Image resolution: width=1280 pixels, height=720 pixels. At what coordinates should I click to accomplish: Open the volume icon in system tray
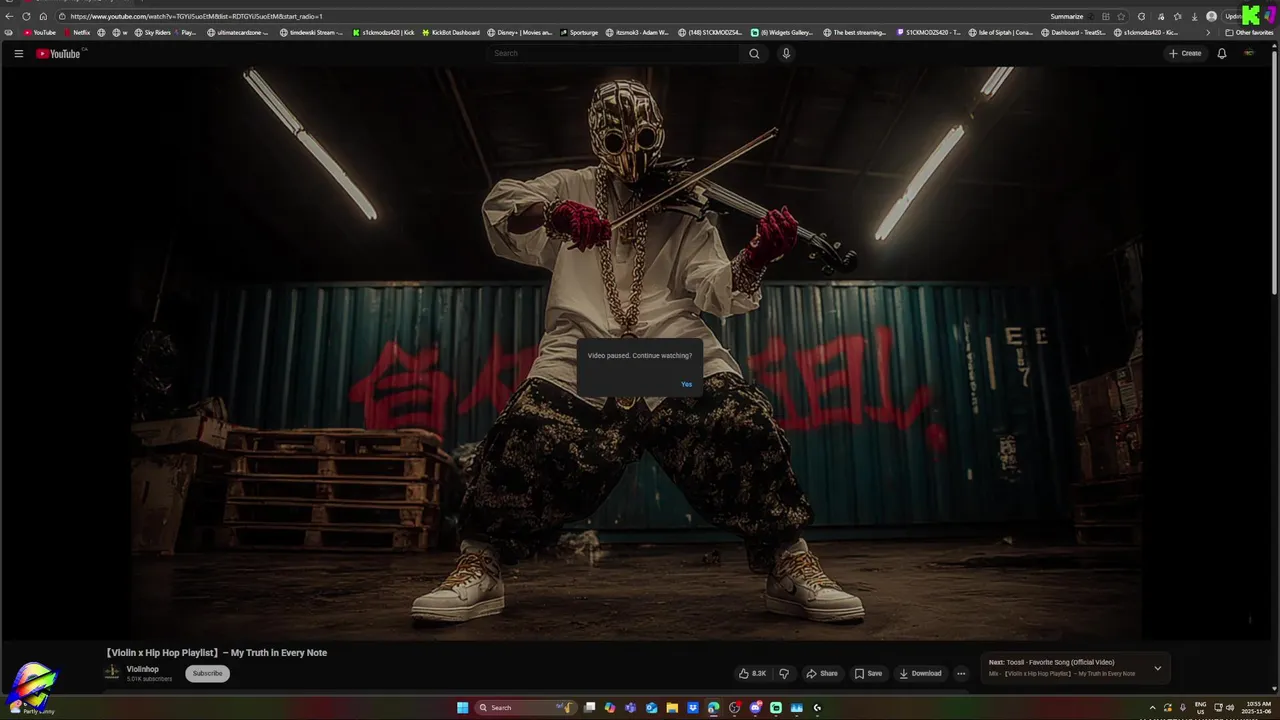click(1229, 708)
